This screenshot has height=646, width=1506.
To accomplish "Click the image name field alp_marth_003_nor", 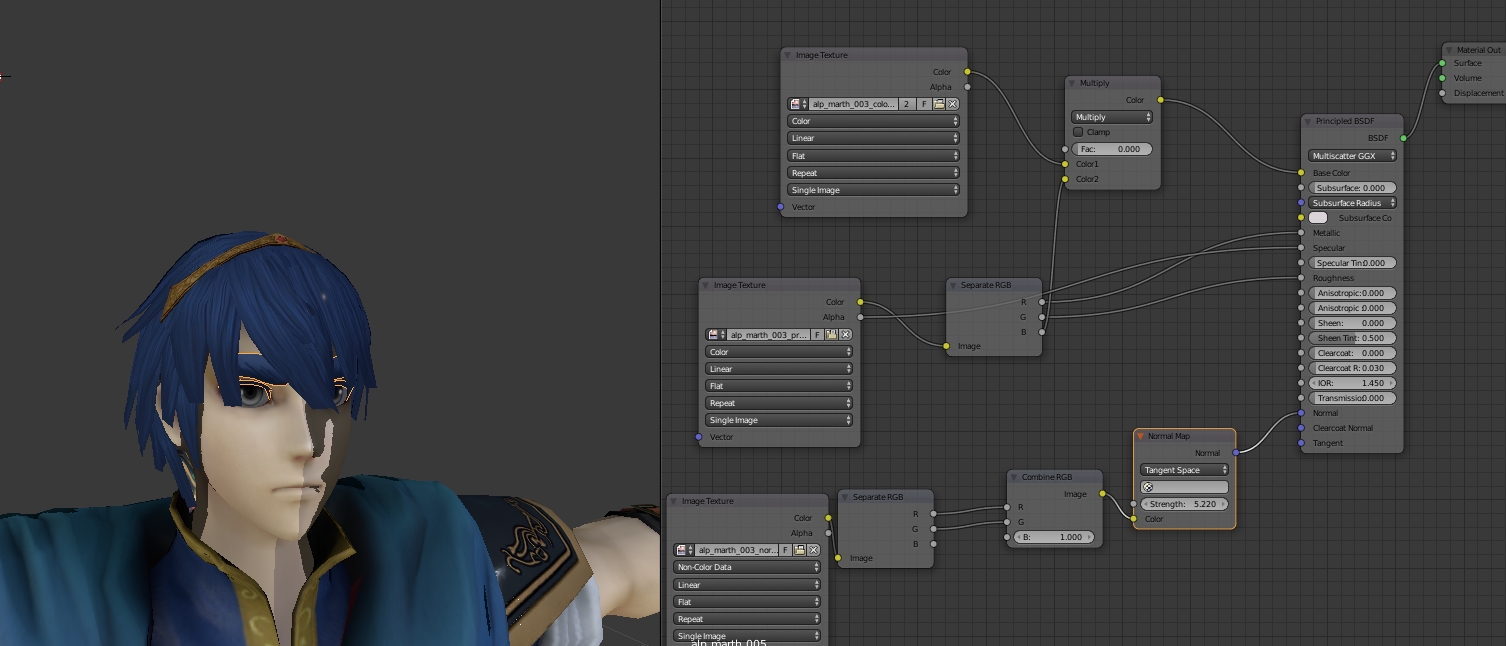I will click(736, 550).
